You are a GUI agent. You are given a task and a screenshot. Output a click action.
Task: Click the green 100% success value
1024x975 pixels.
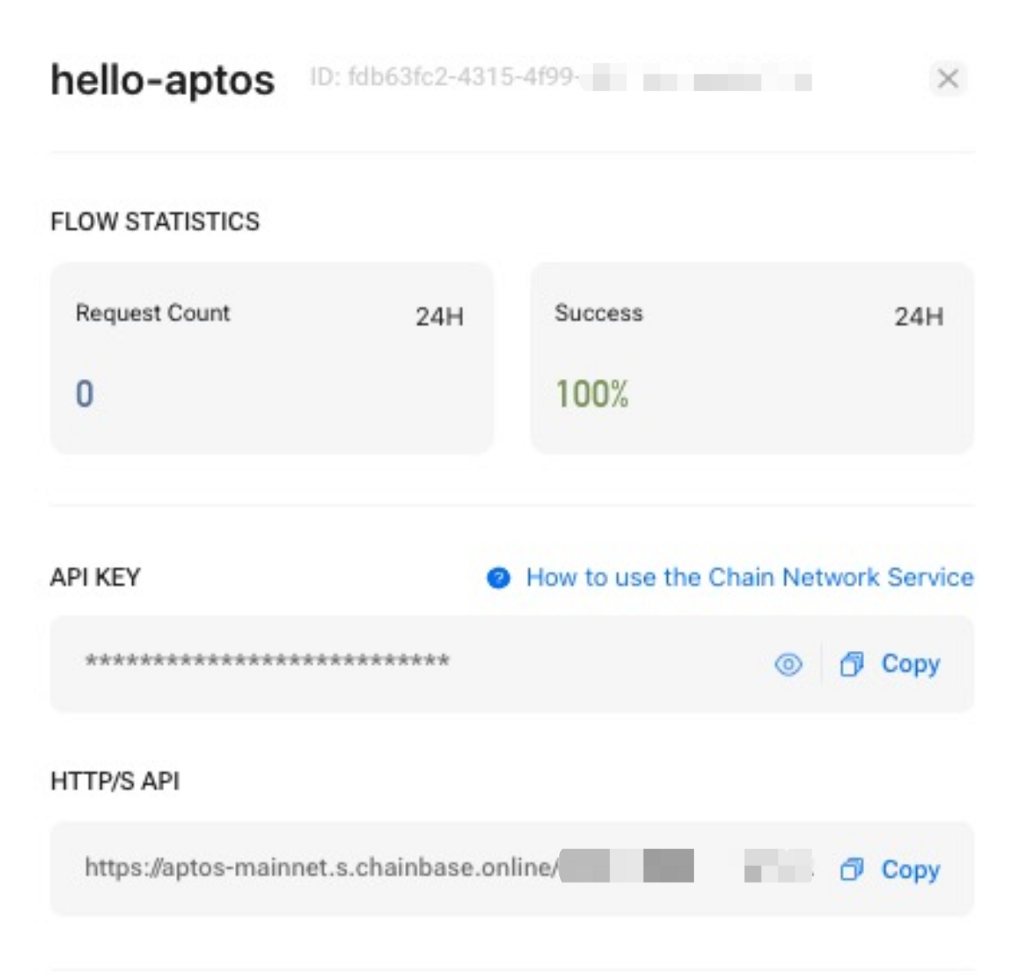(x=592, y=394)
